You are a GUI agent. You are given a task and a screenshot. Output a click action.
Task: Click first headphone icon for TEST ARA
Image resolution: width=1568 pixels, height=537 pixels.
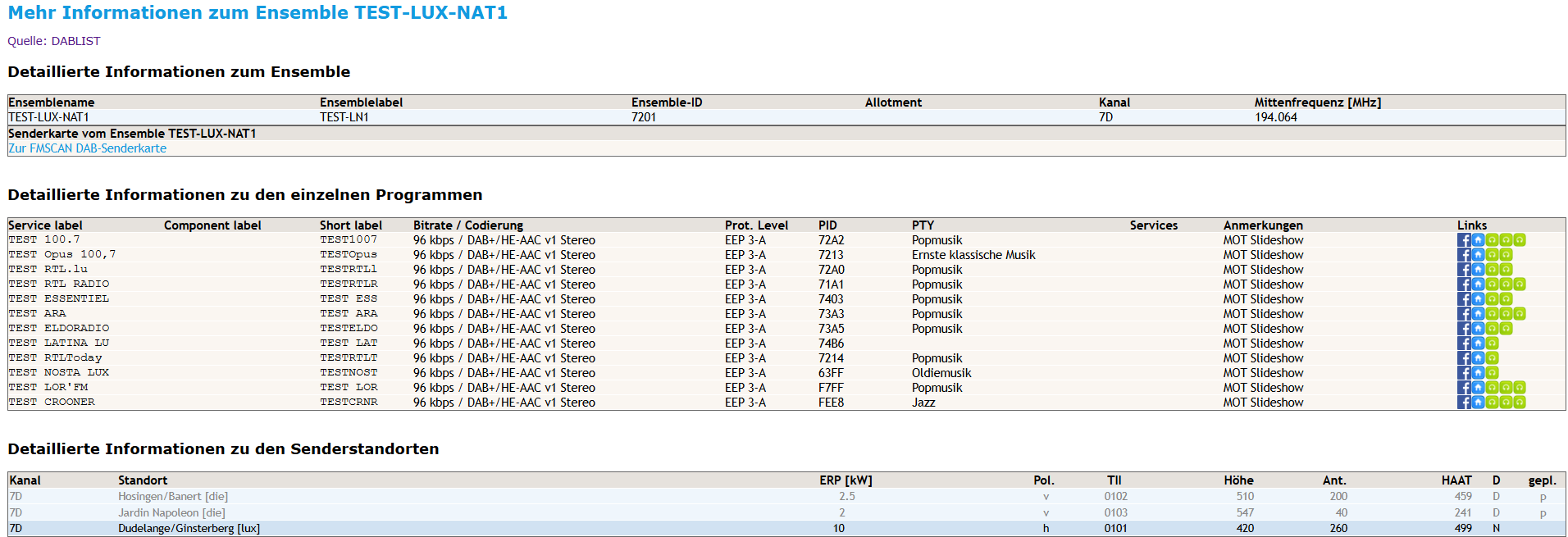tap(1492, 314)
